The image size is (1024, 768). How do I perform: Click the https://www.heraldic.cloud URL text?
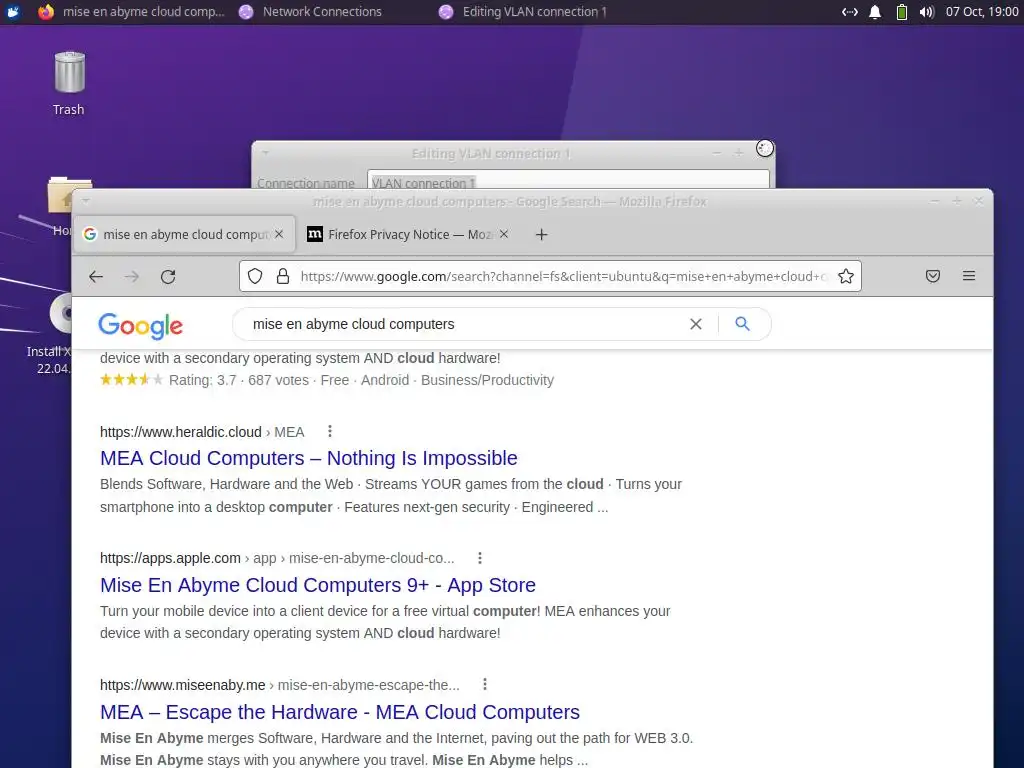click(x=181, y=432)
